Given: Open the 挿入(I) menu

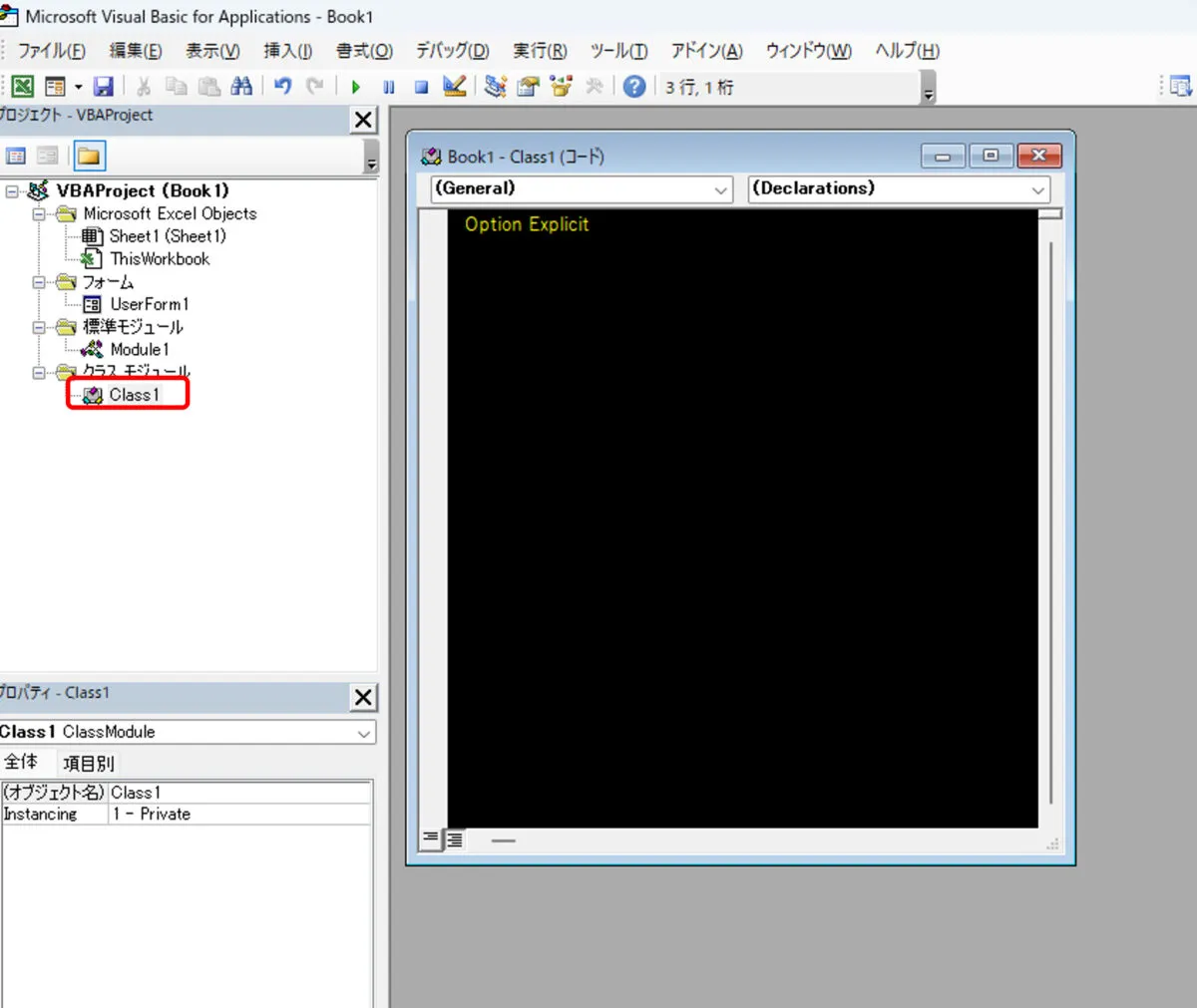Looking at the screenshot, I should (x=287, y=51).
